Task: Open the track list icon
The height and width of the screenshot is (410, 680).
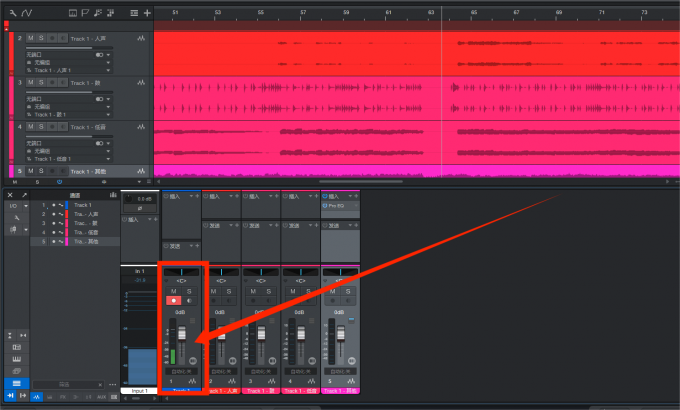Action: point(134,13)
